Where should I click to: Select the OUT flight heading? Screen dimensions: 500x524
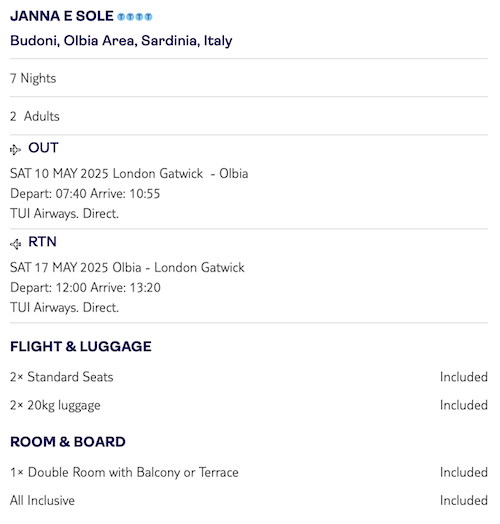pos(43,148)
